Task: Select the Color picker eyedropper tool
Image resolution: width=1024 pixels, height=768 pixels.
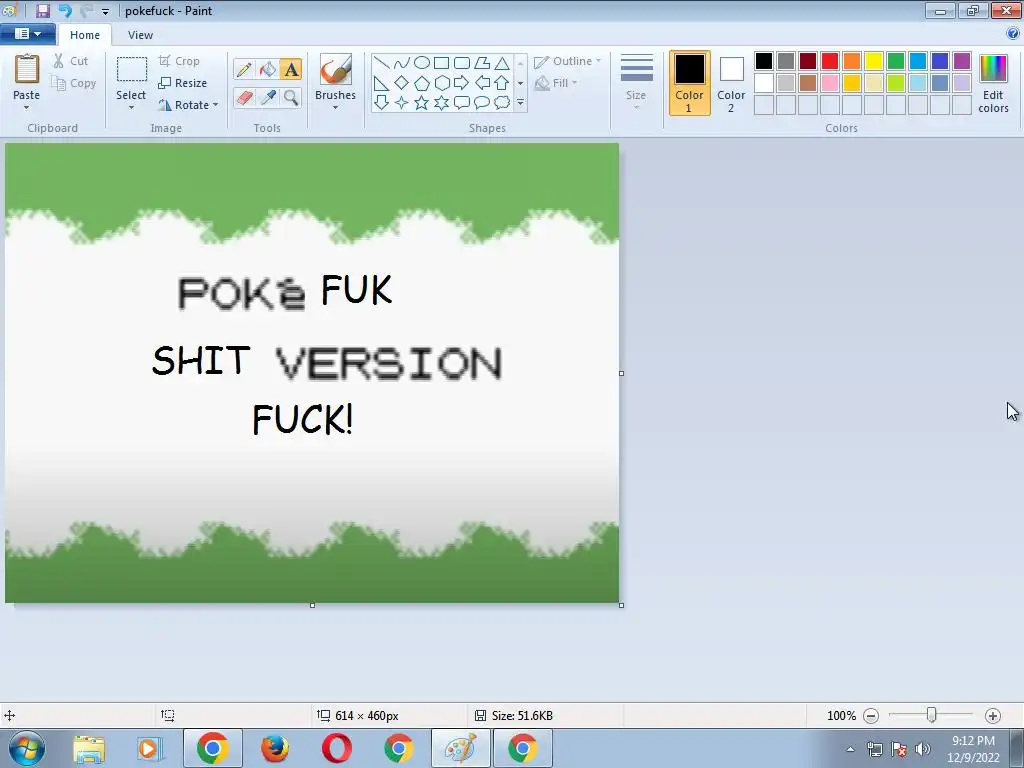Action: (268, 97)
